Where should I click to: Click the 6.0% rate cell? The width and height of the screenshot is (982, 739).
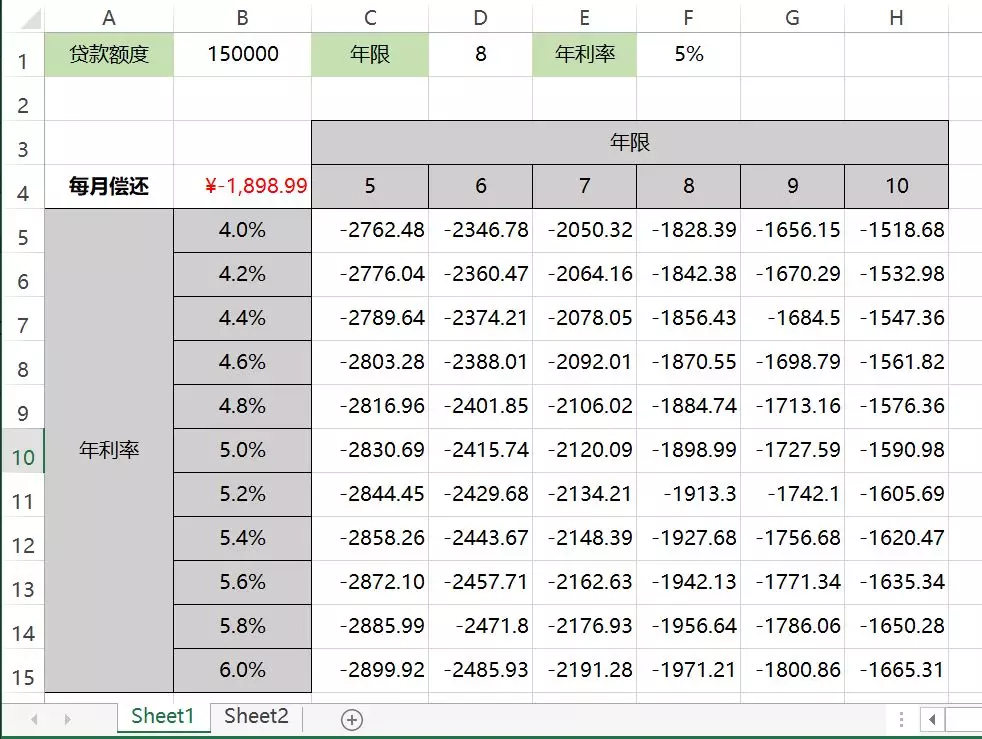pyautogui.click(x=242, y=671)
